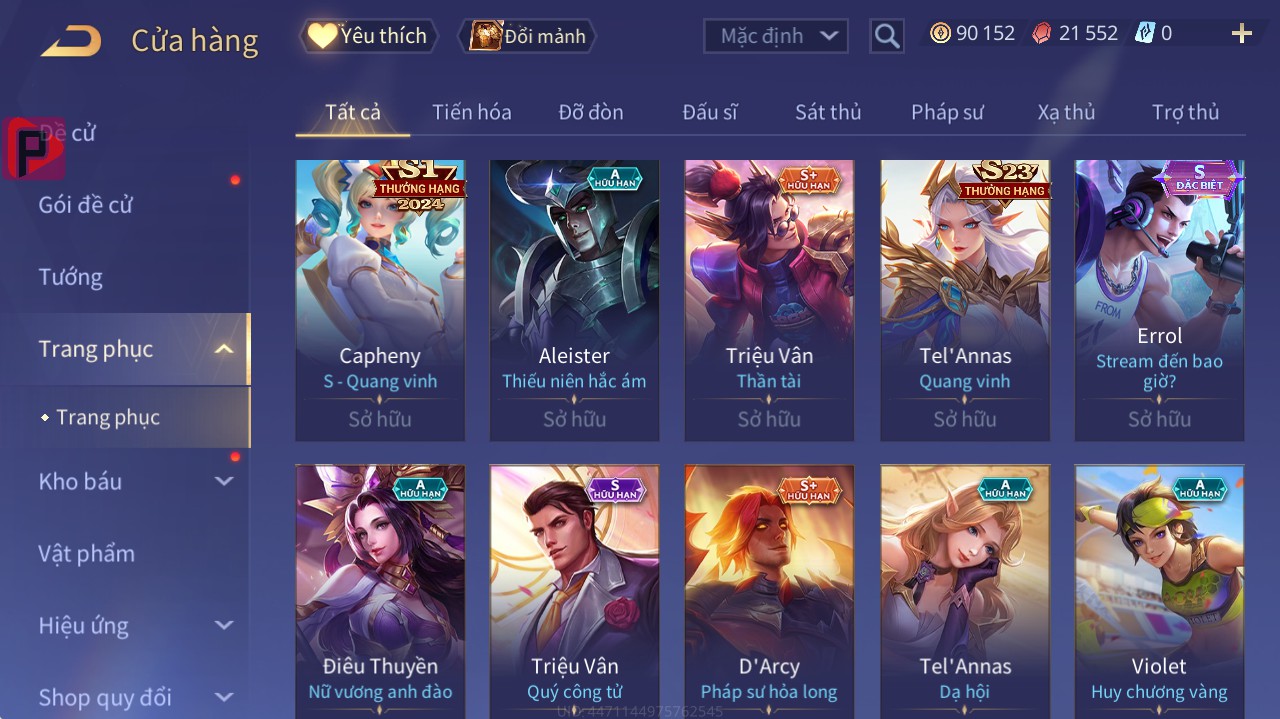Switch to the Sát thủ tab
This screenshot has height=719, width=1280.
[x=828, y=112]
